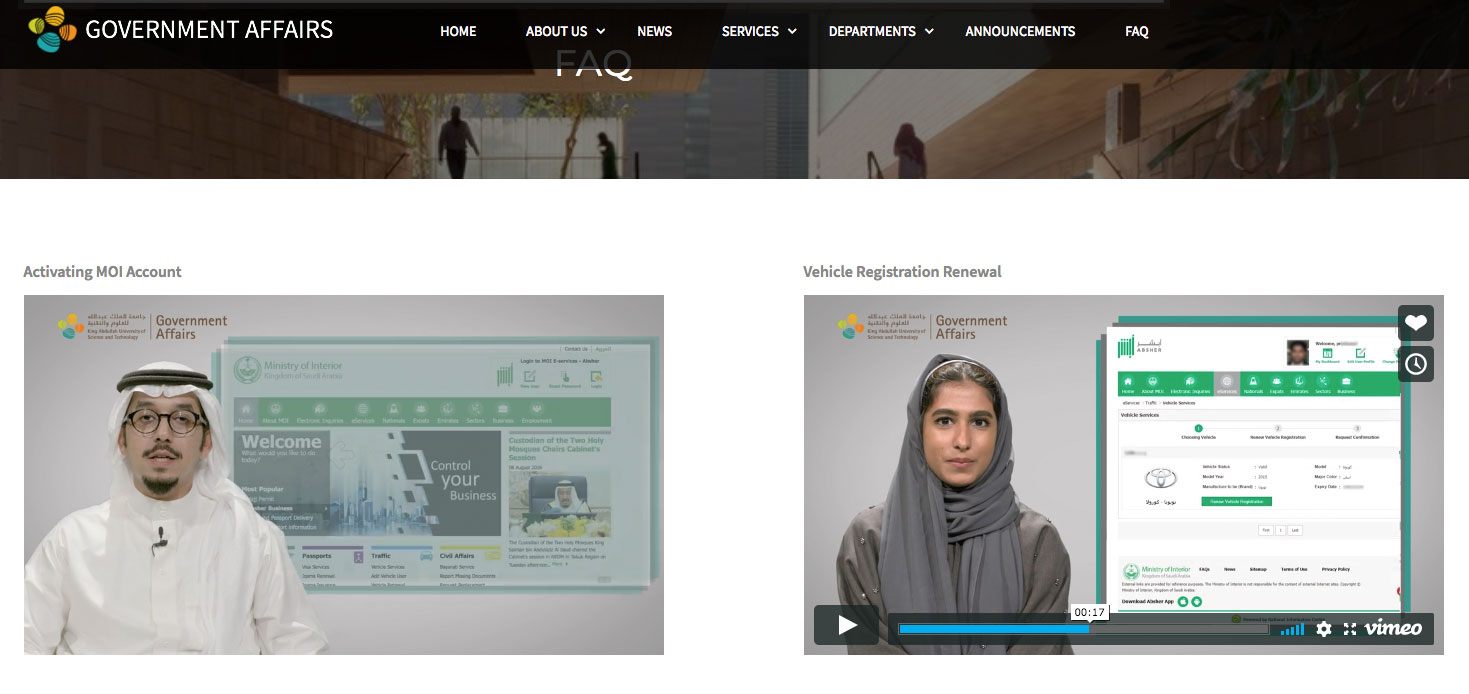Add video to Watch Later with clock icon
Screen dimensions: 1469x694
[1415, 364]
